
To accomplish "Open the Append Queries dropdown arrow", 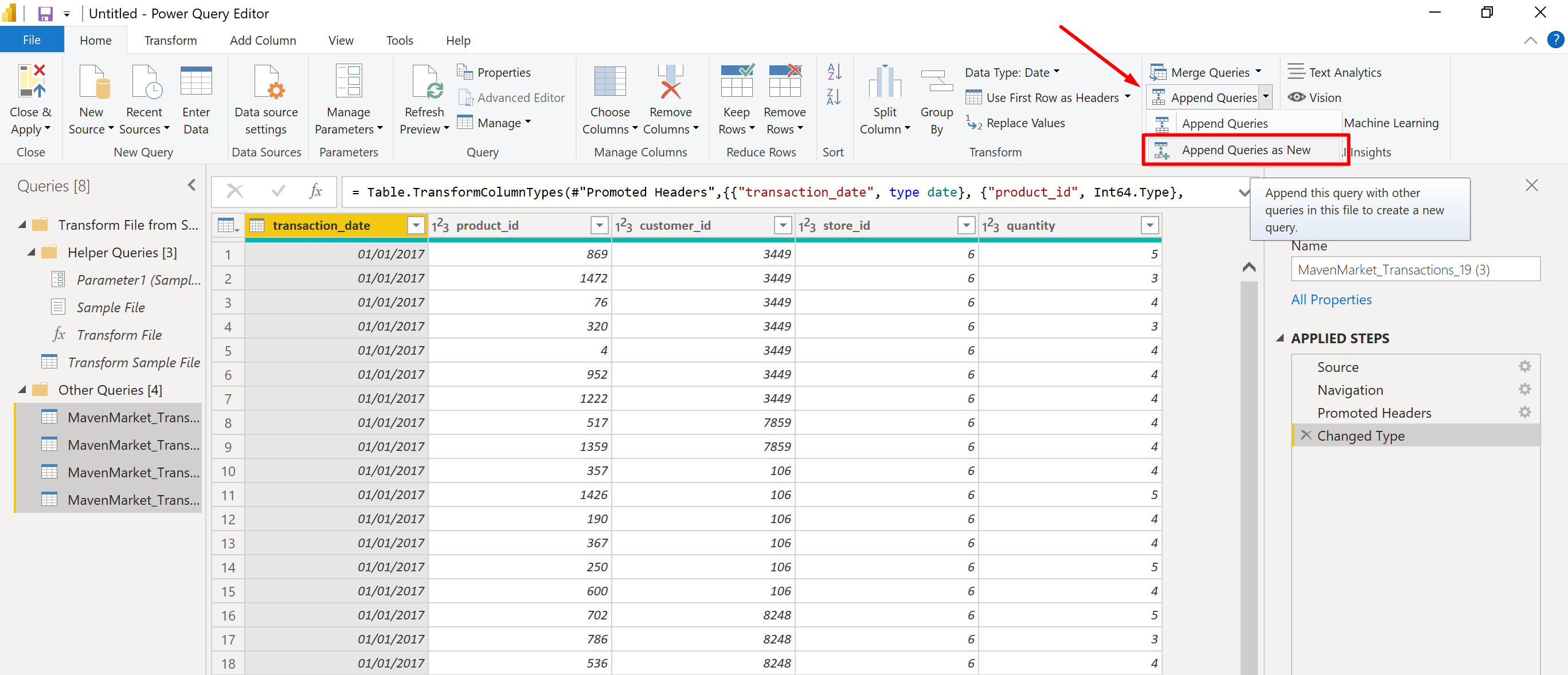I will [1265, 97].
